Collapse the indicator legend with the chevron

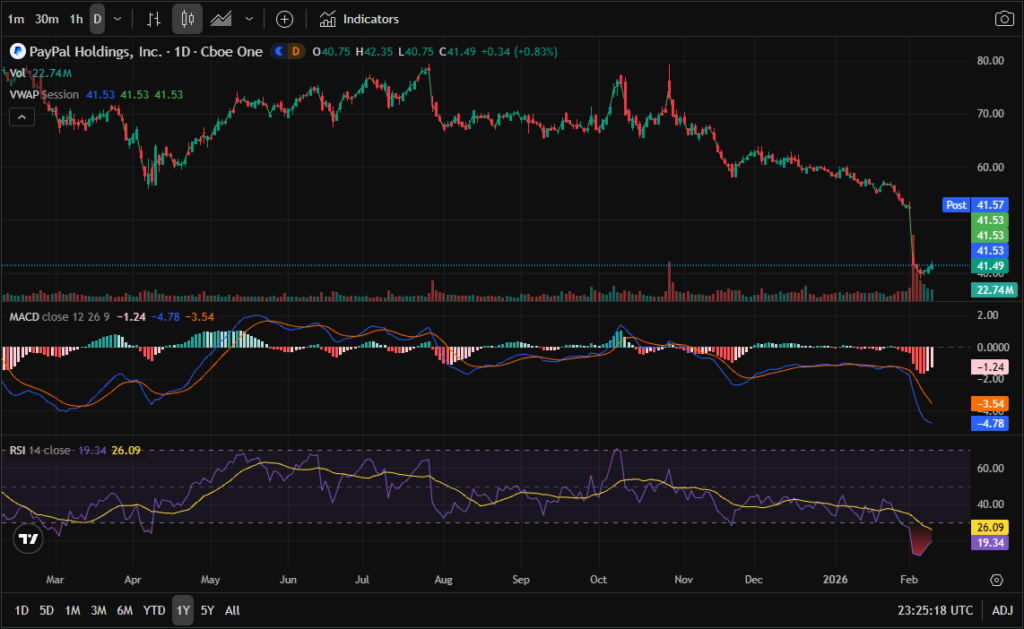pyautogui.click(x=20, y=117)
